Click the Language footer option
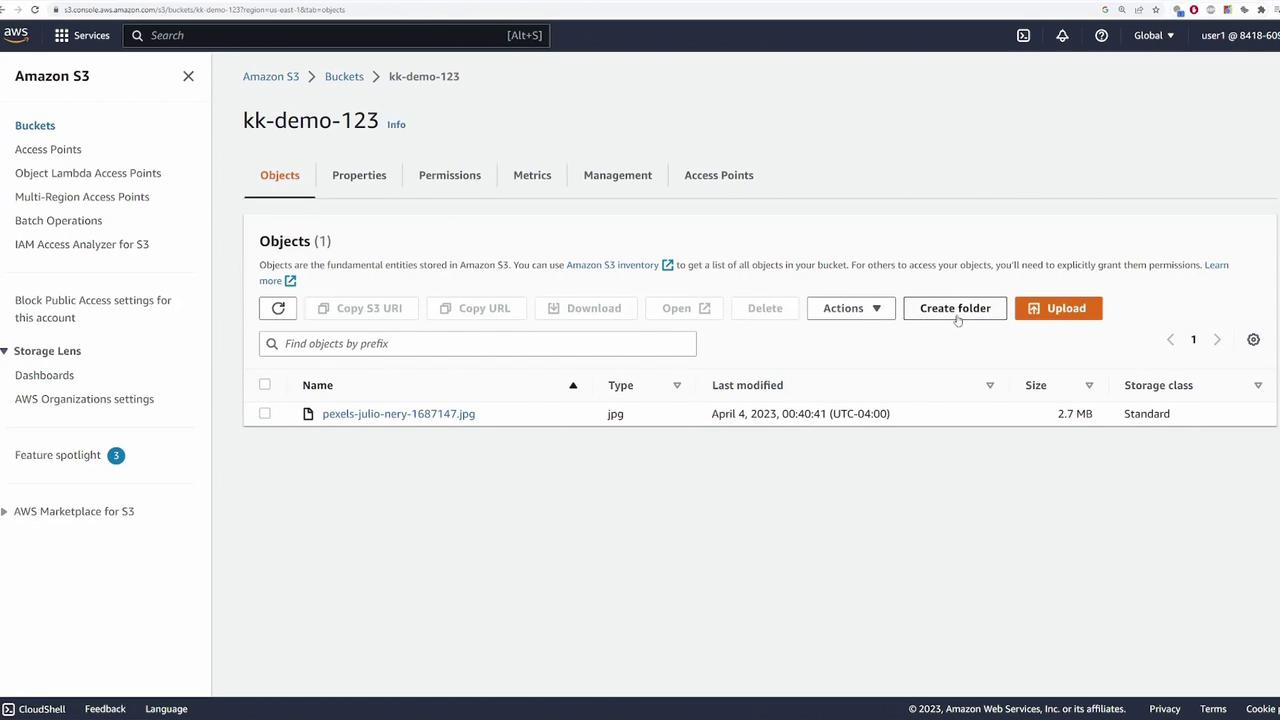This screenshot has height=720, width=1280. (x=166, y=709)
